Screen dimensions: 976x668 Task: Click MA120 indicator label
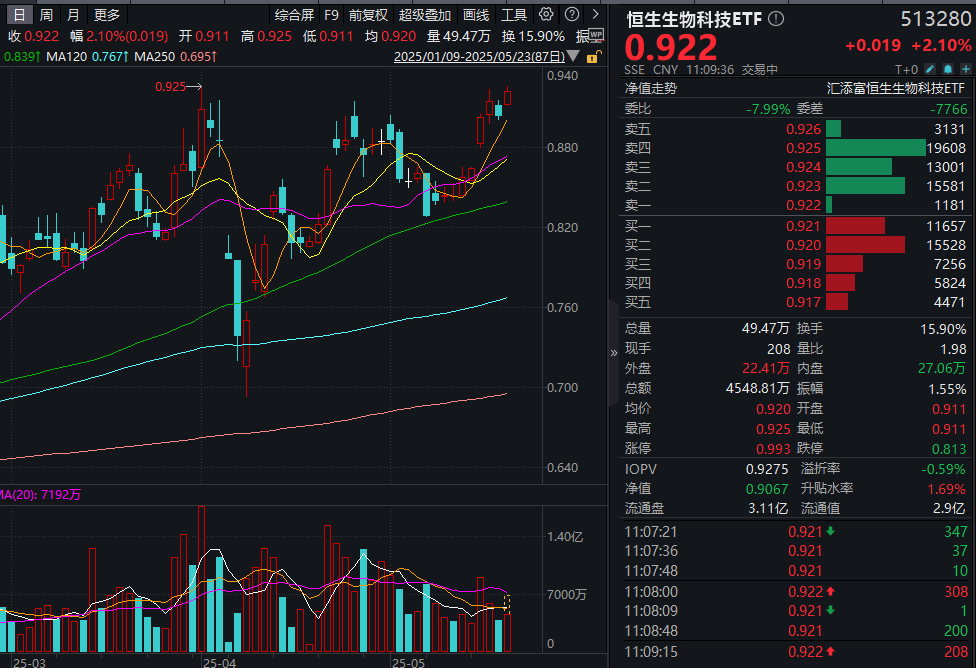click(67, 57)
